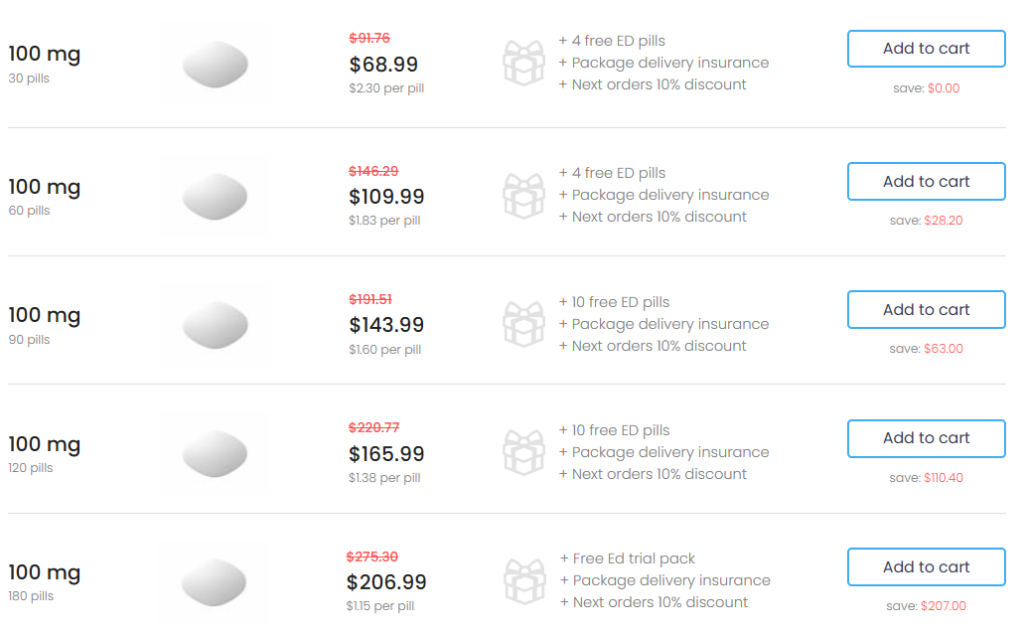The image size is (1024, 637).
Task: Add the 120 pills option to cart
Action: [x=926, y=438]
